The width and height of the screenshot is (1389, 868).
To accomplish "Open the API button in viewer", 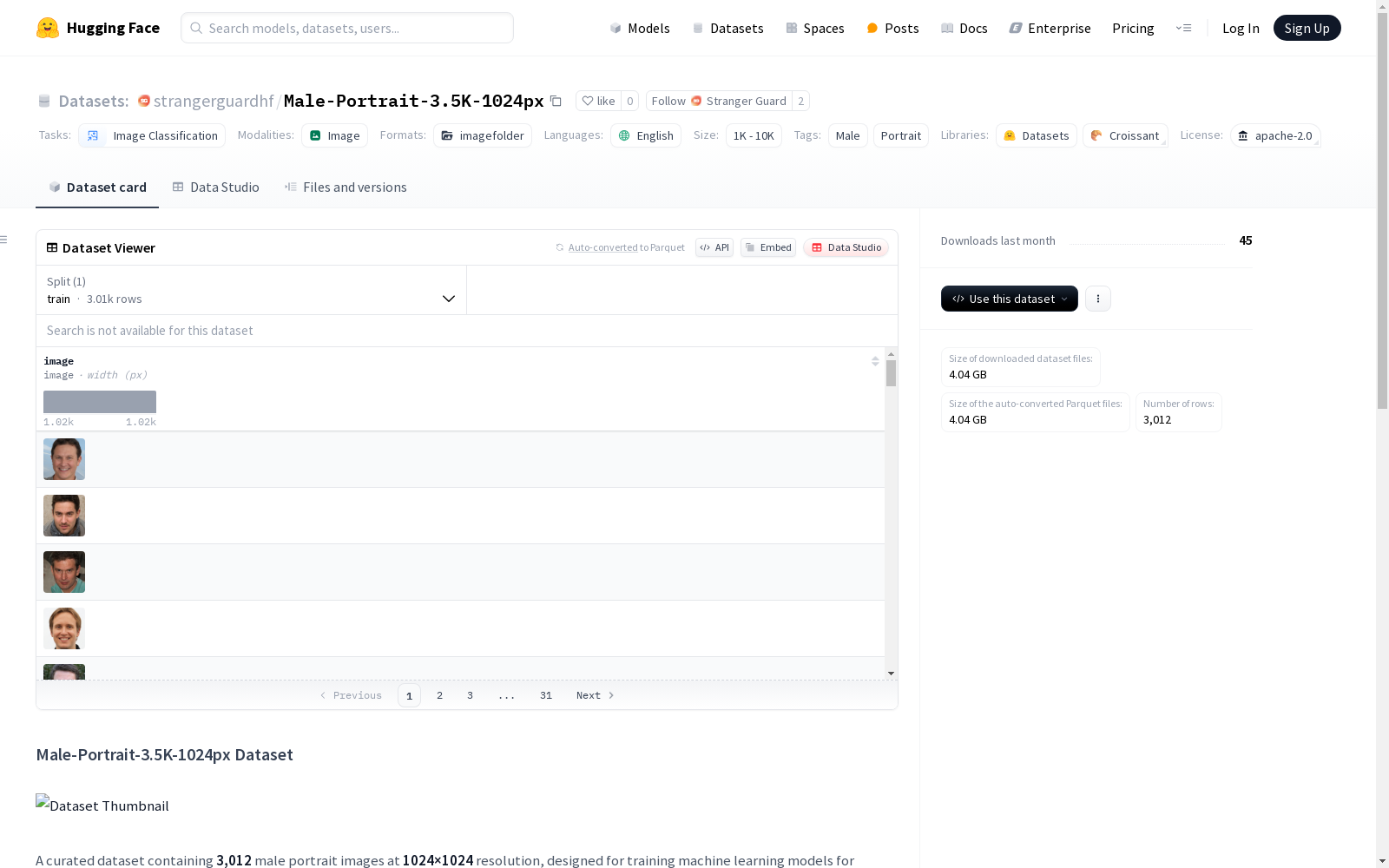I will pos(714,247).
